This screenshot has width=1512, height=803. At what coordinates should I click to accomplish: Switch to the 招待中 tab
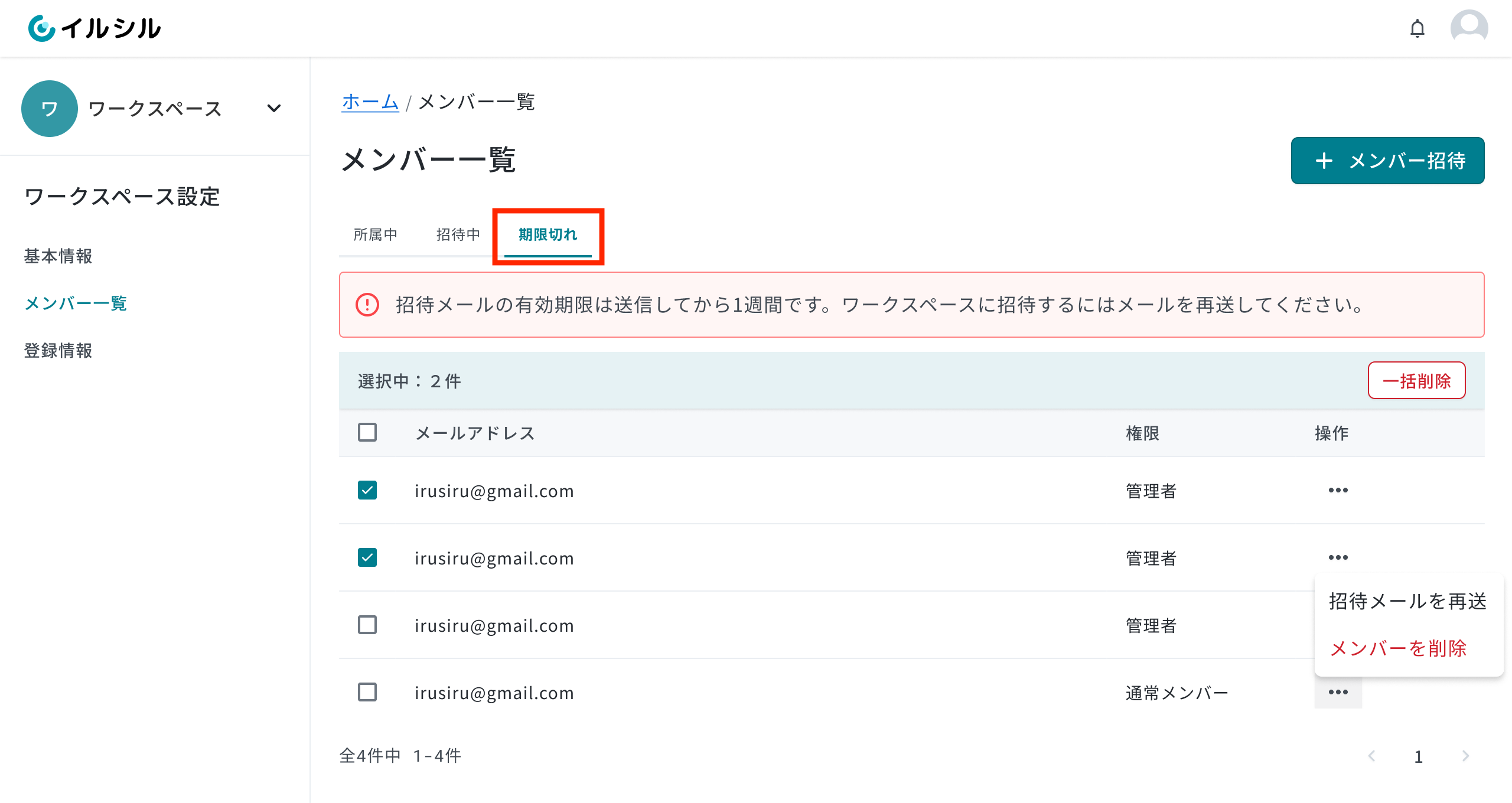pos(458,235)
